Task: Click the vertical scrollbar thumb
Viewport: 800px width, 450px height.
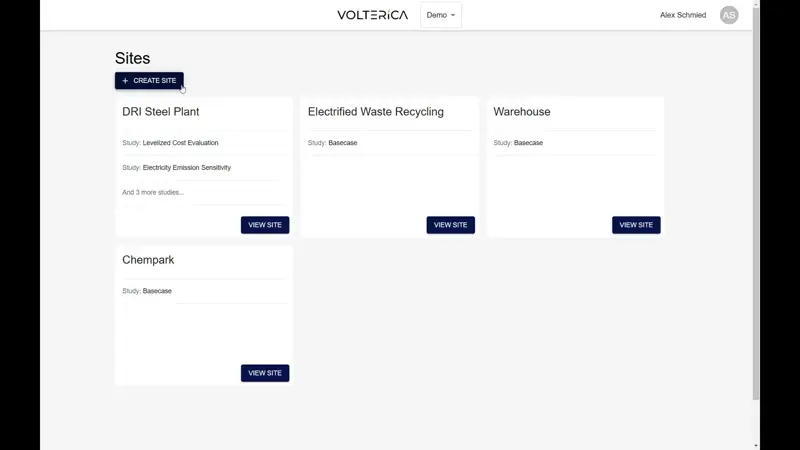Action: 756,203
